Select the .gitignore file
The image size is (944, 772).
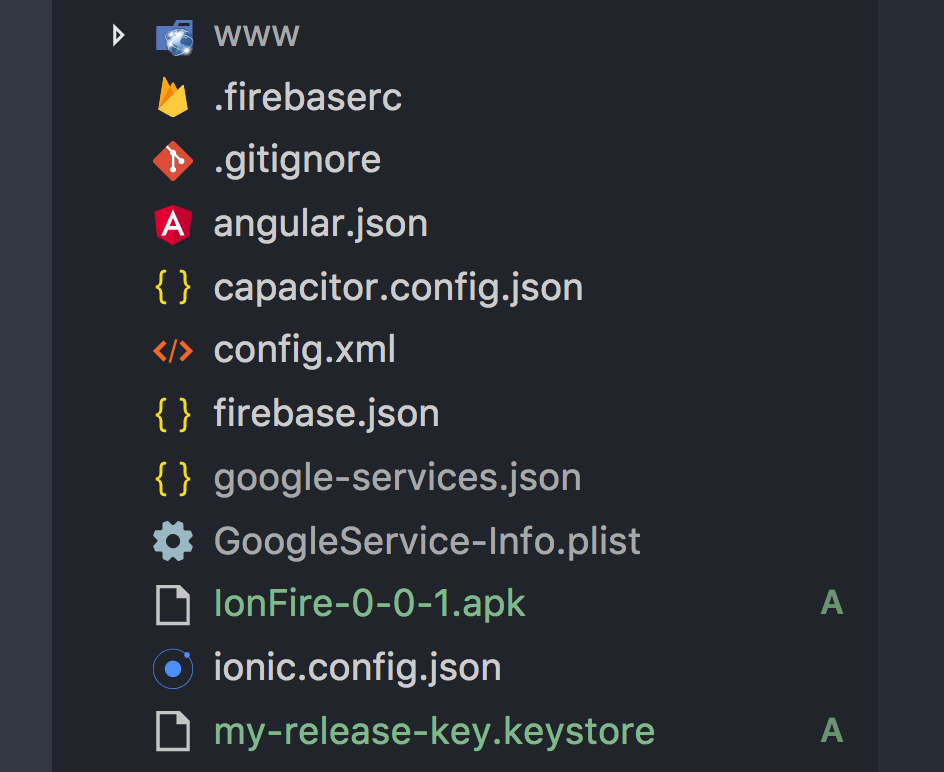[x=297, y=160]
